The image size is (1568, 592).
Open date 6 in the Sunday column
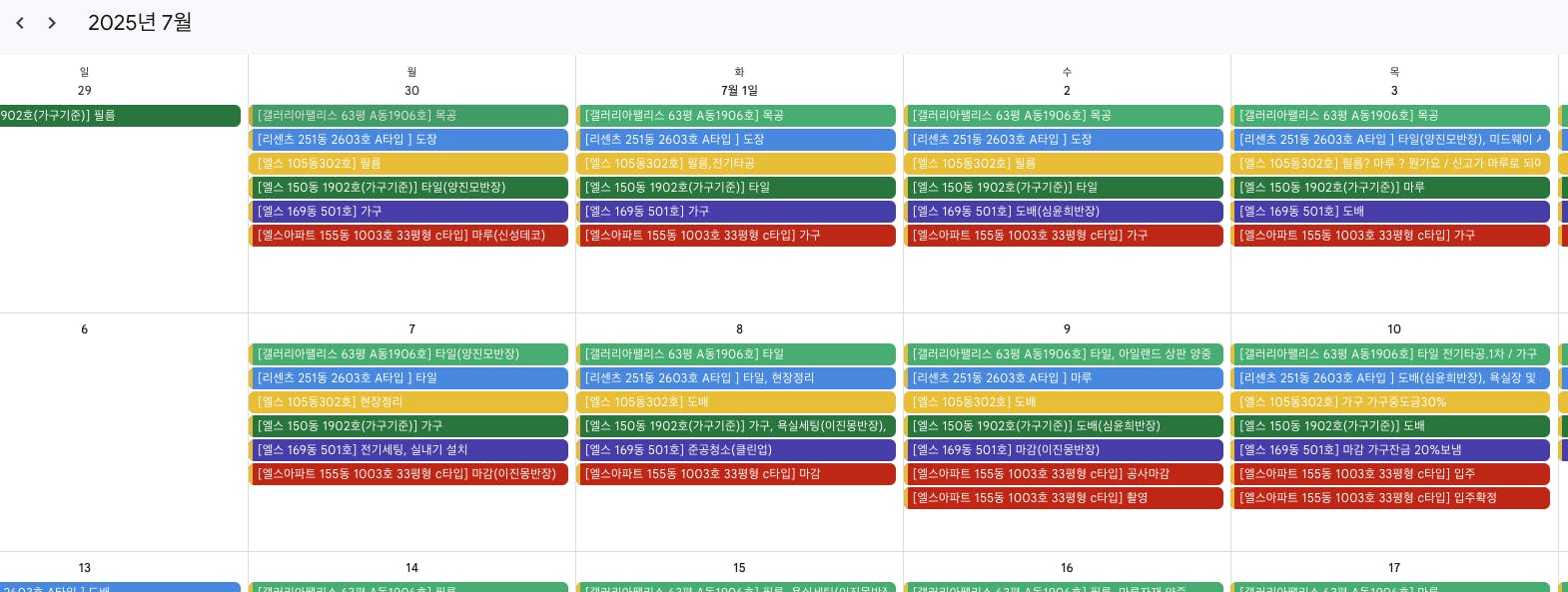(x=85, y=328)
